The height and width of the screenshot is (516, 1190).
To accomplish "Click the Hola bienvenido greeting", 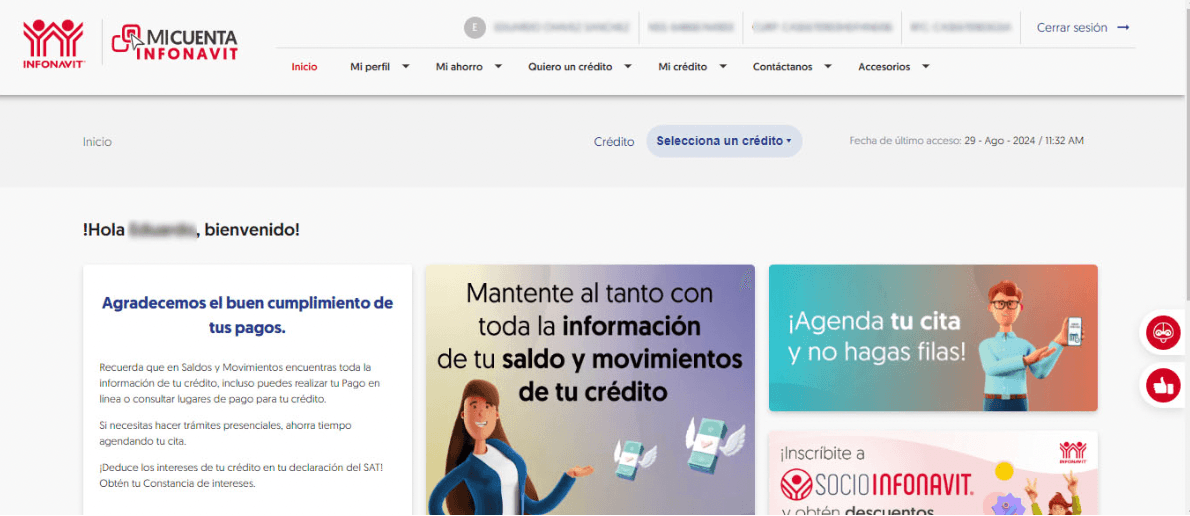I will point(191,229).
